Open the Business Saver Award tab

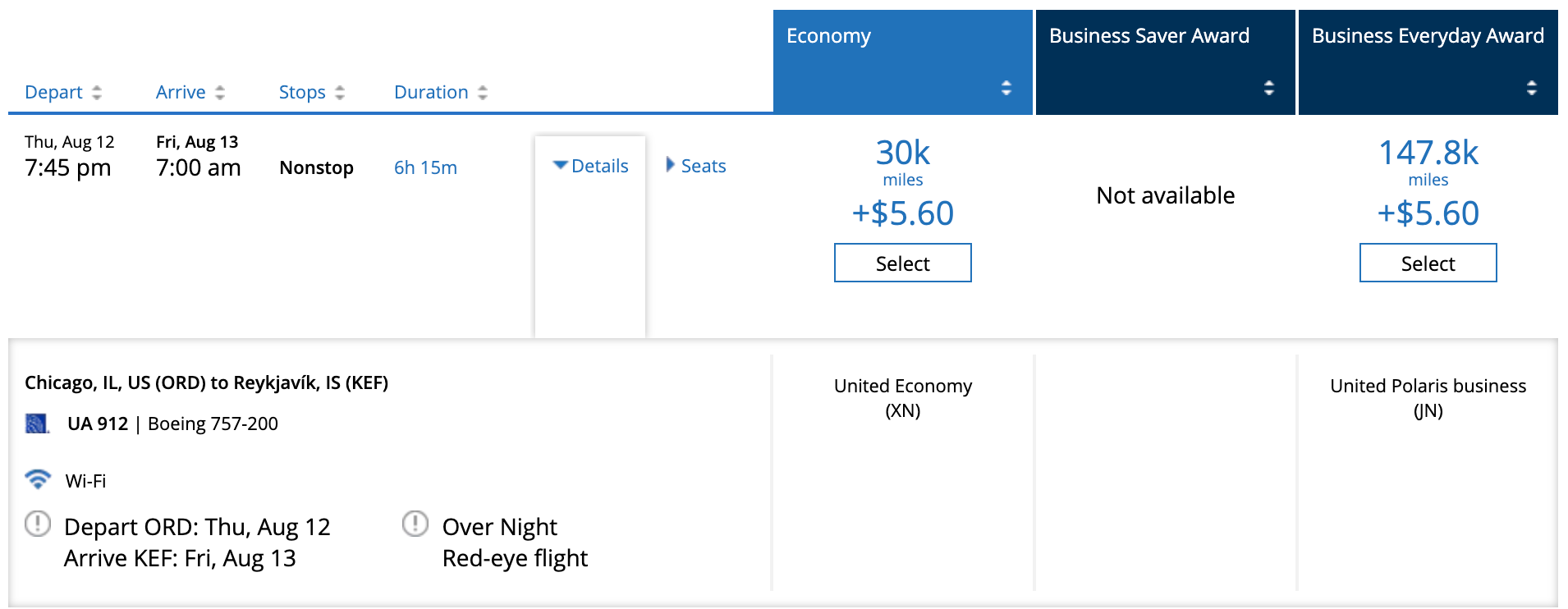click(1149, 36)
